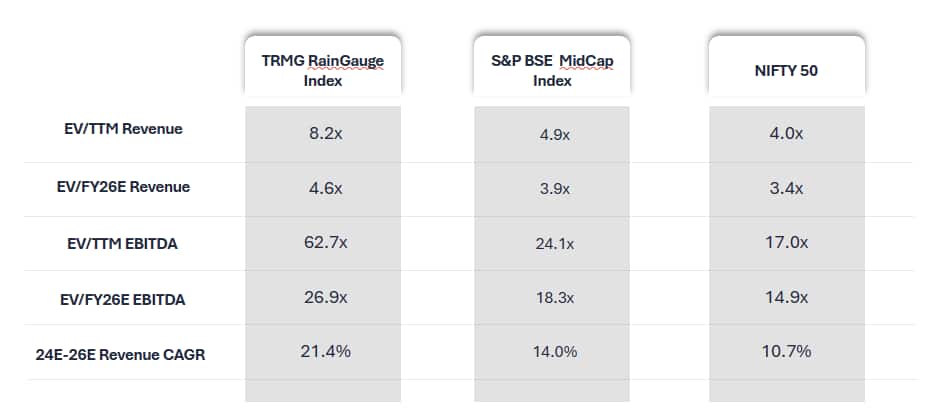Screen dimensions: 934x418
Task: Select the S&P BSE MidCap Index header
Action: (x=552, y=70)
